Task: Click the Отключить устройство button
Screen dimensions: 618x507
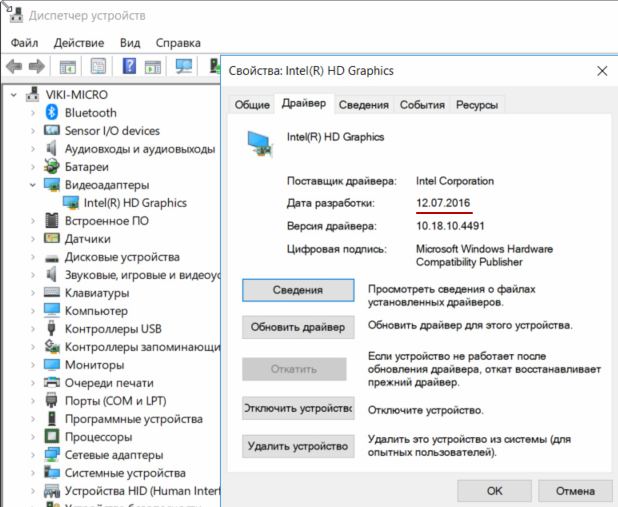Action: [298, 408]
